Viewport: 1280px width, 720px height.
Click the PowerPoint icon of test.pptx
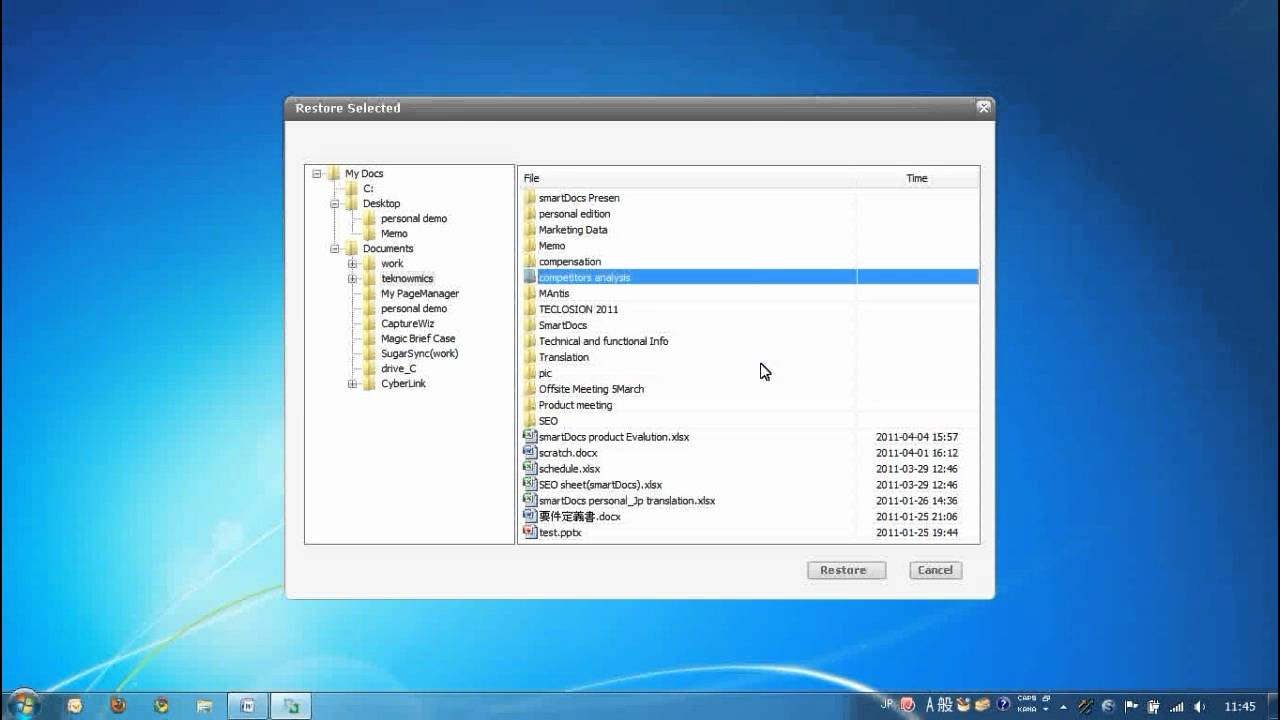[530, 532]
